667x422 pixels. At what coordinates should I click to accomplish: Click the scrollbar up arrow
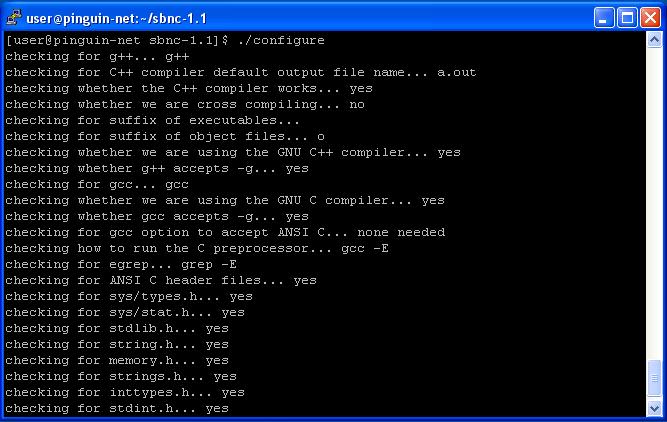pos(654,40)
